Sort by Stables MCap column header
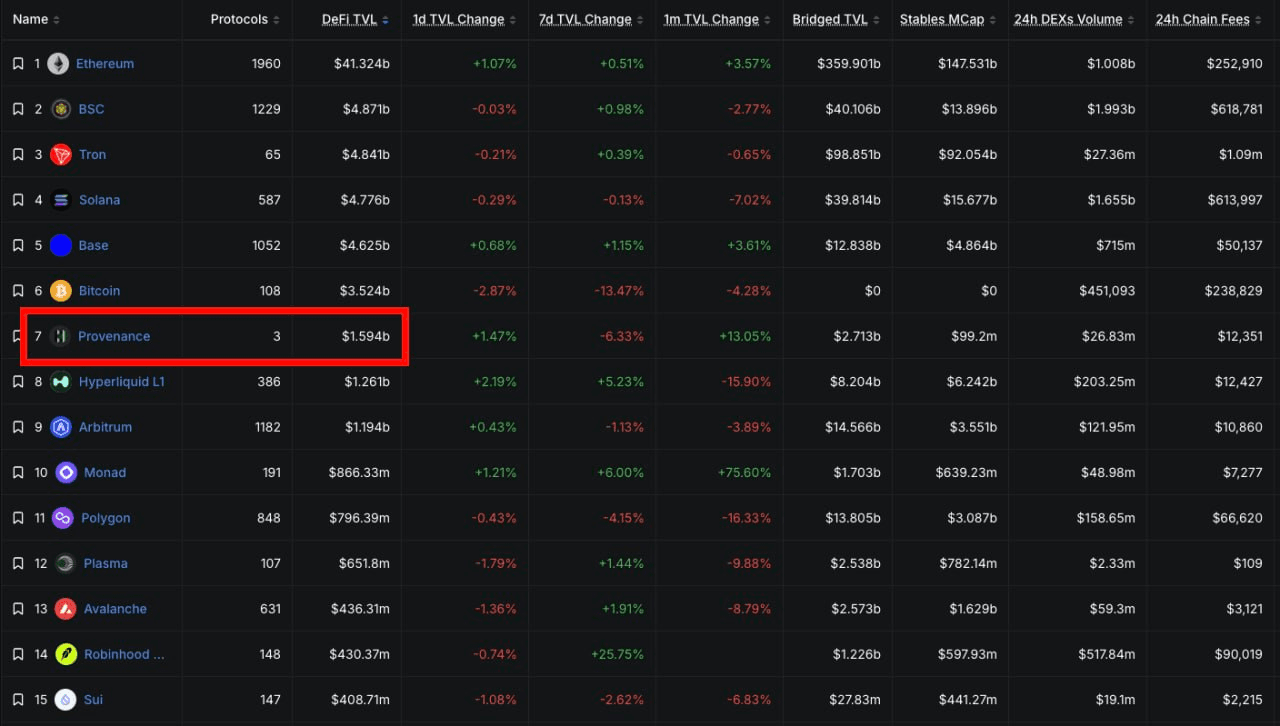Viewport: 1280px width, 726px height. [x=949, y=20]
